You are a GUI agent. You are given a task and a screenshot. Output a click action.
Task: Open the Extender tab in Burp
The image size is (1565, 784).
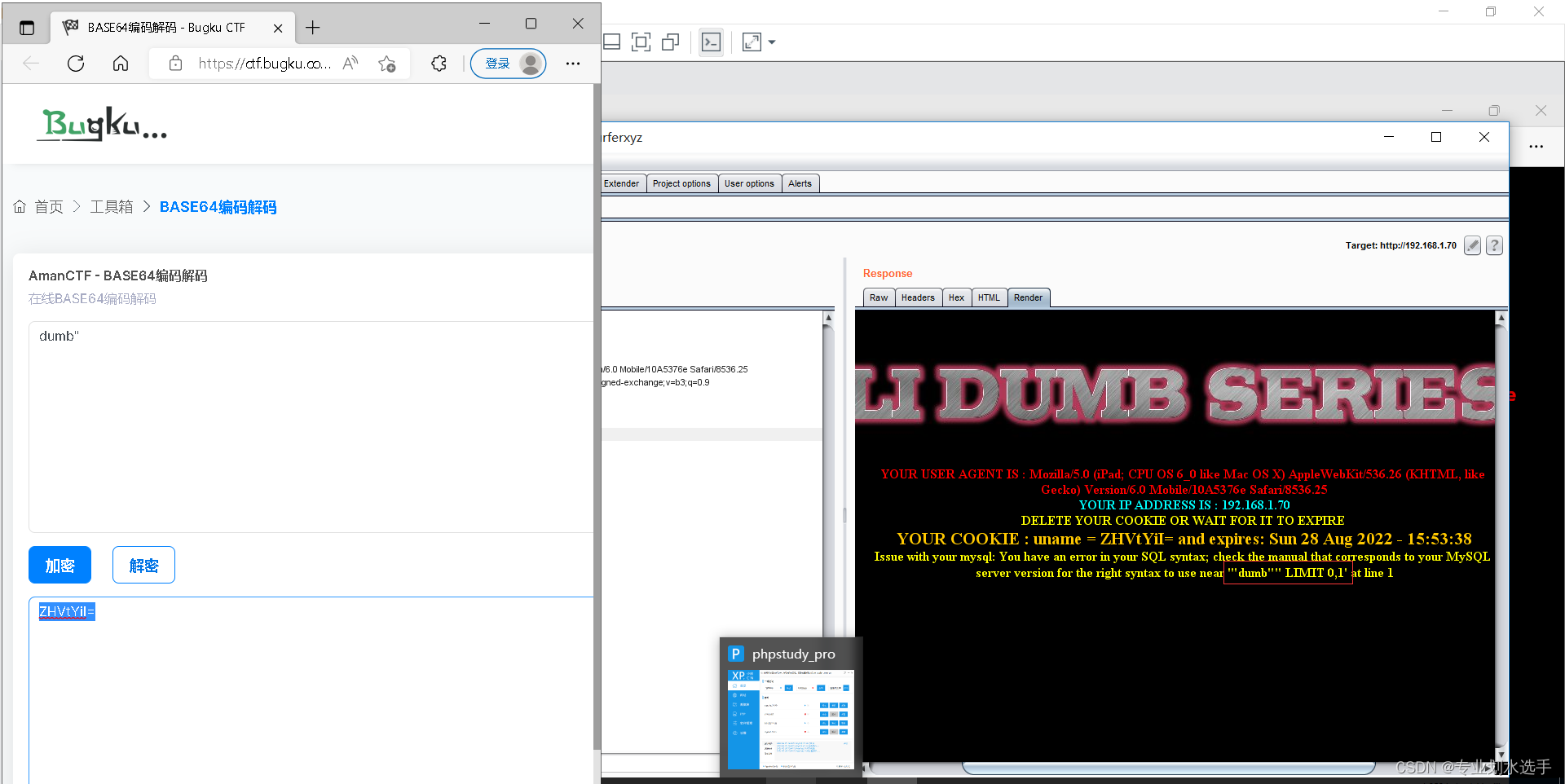coord(622,183)
